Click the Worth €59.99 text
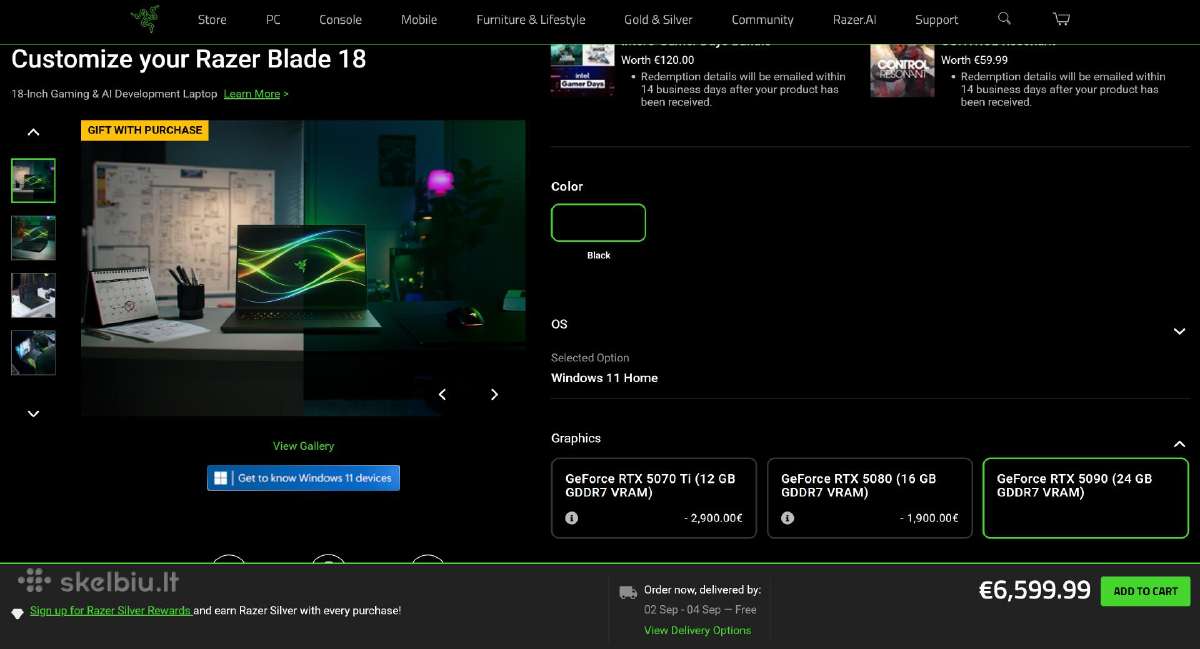The image size is (1200, 649). pyautogui.click(x=974, y=60)
